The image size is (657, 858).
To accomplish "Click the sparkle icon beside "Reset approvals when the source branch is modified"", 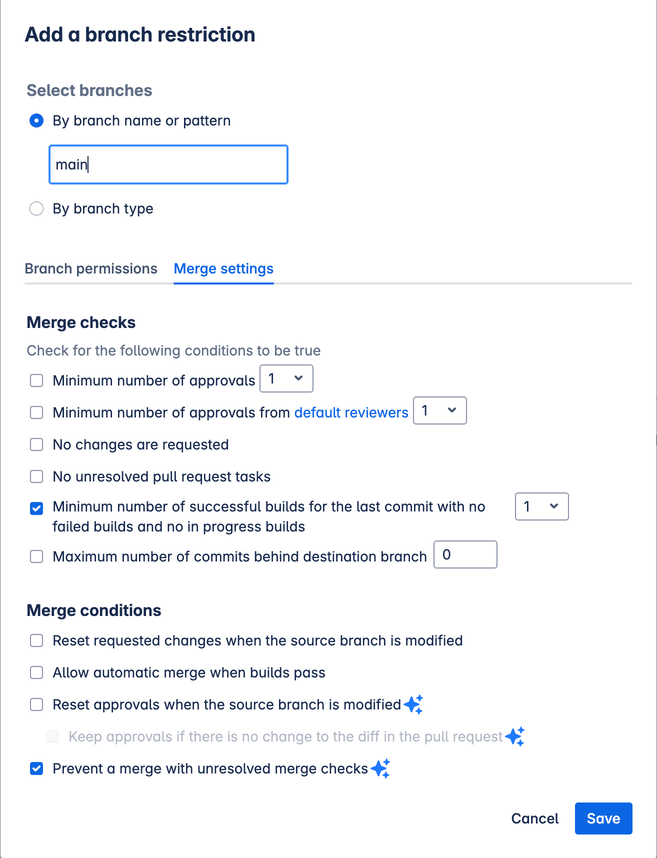I will point(413,704).
